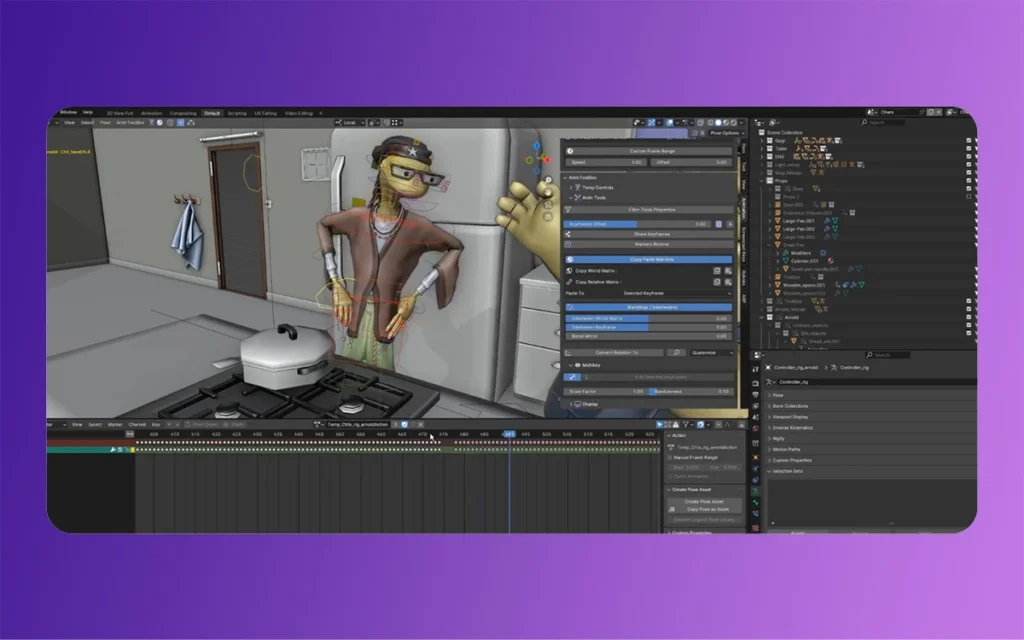This screenshot has width=1024, height=640.
Task: Click the outliner display mode icon
Action: click(x=774, y=122)
